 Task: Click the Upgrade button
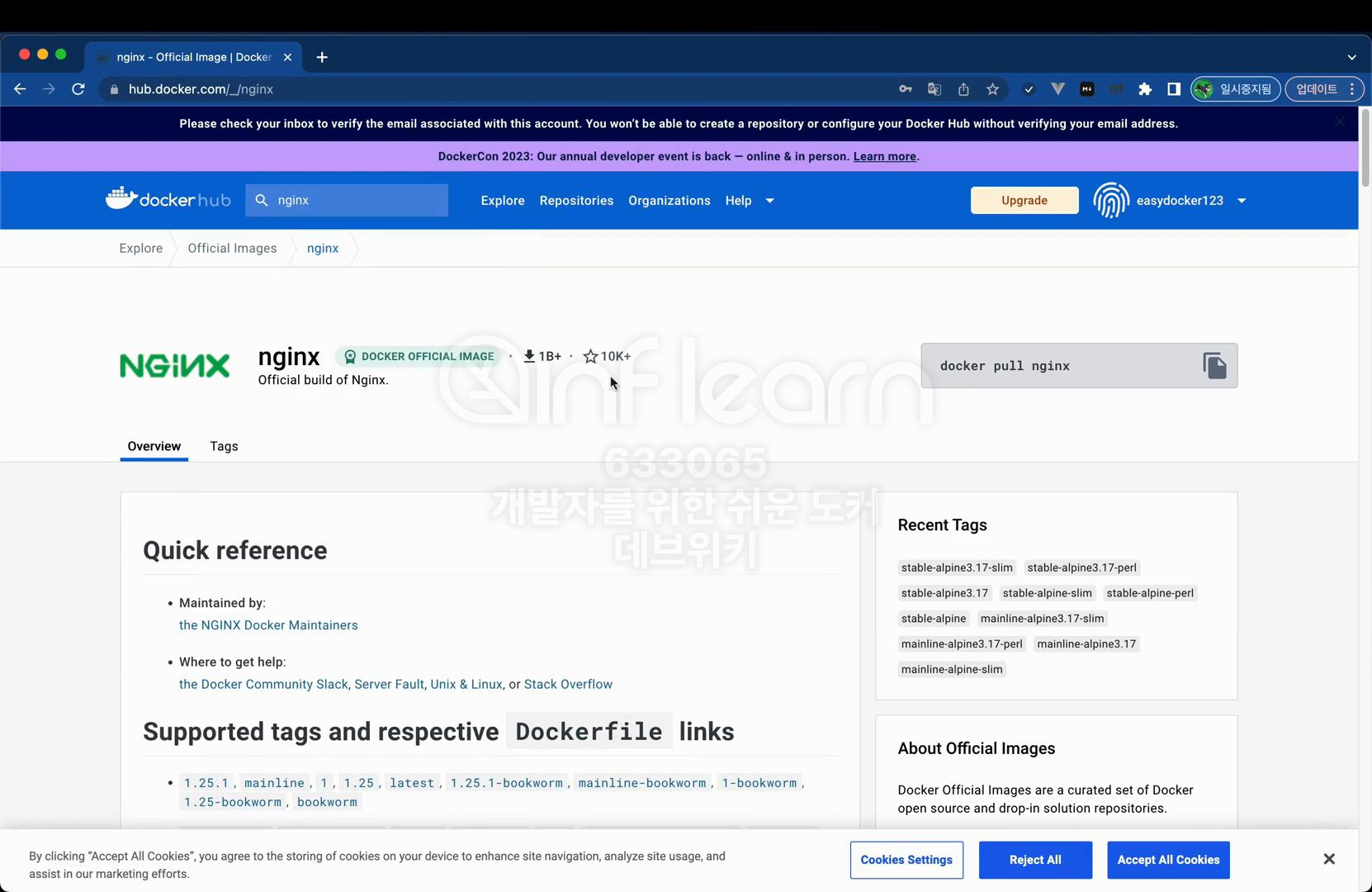(x=1024, y=201)
